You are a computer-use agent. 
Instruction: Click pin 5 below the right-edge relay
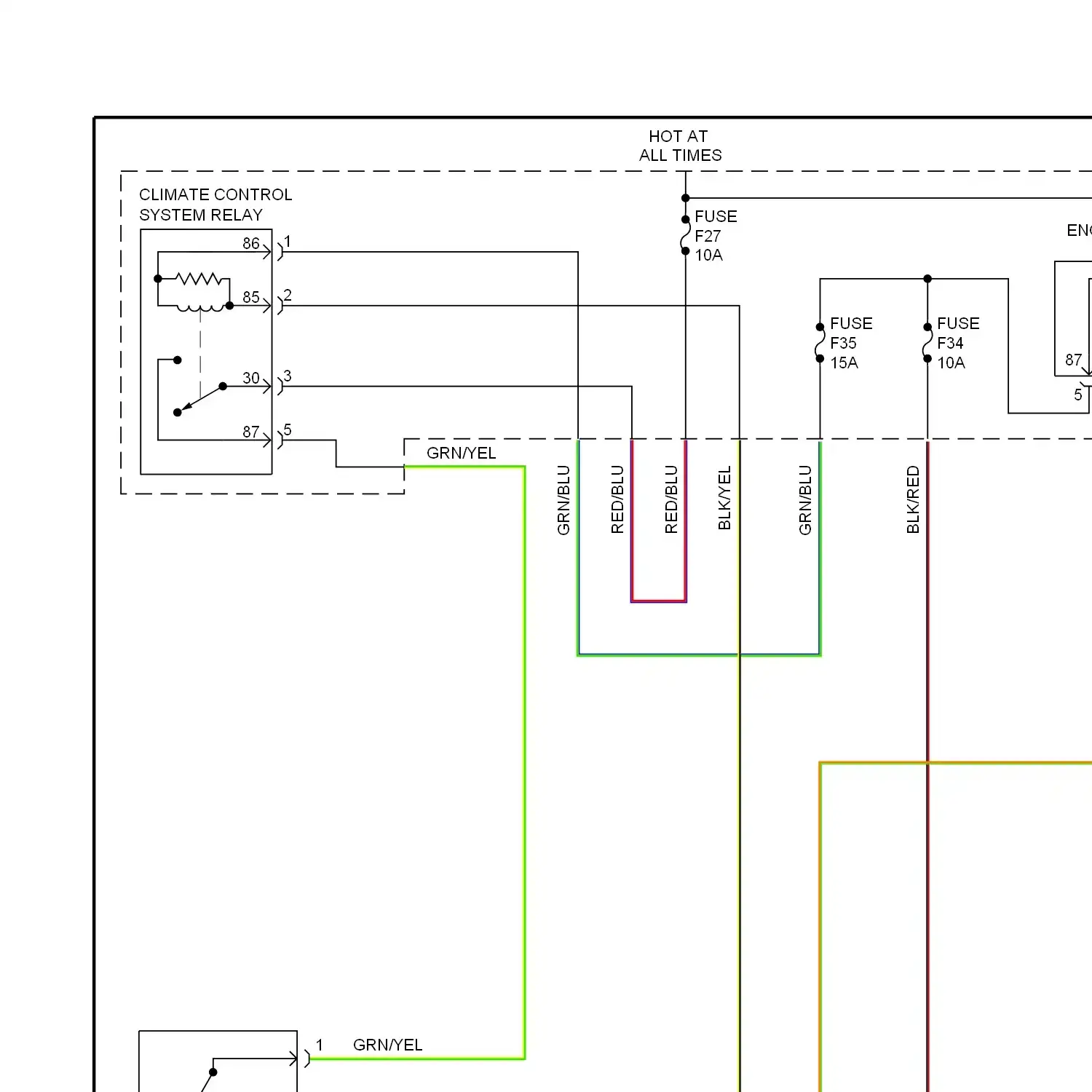(1078, 395)
